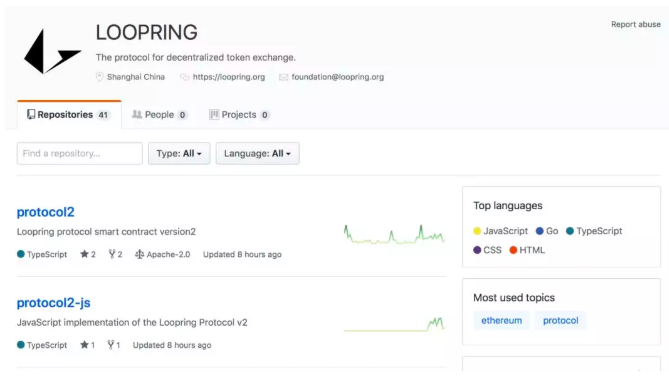Viewport: 669px width, 380px height.
Task: Filter by Go in Top languages
Action: [x=547, y=231]
